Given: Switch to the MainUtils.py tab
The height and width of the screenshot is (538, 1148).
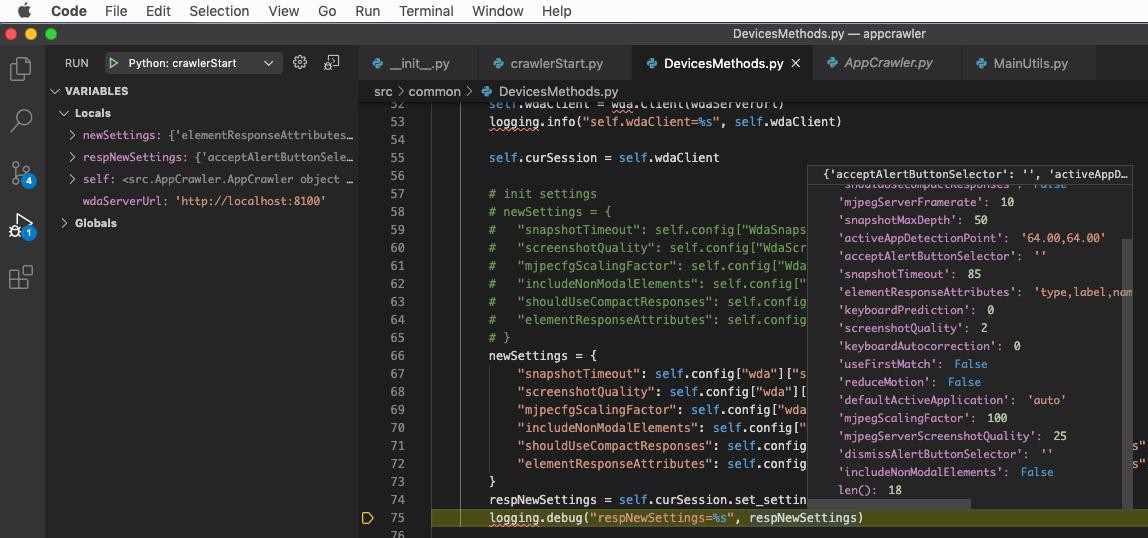Looking at the screenshot, I should 1029,63.
